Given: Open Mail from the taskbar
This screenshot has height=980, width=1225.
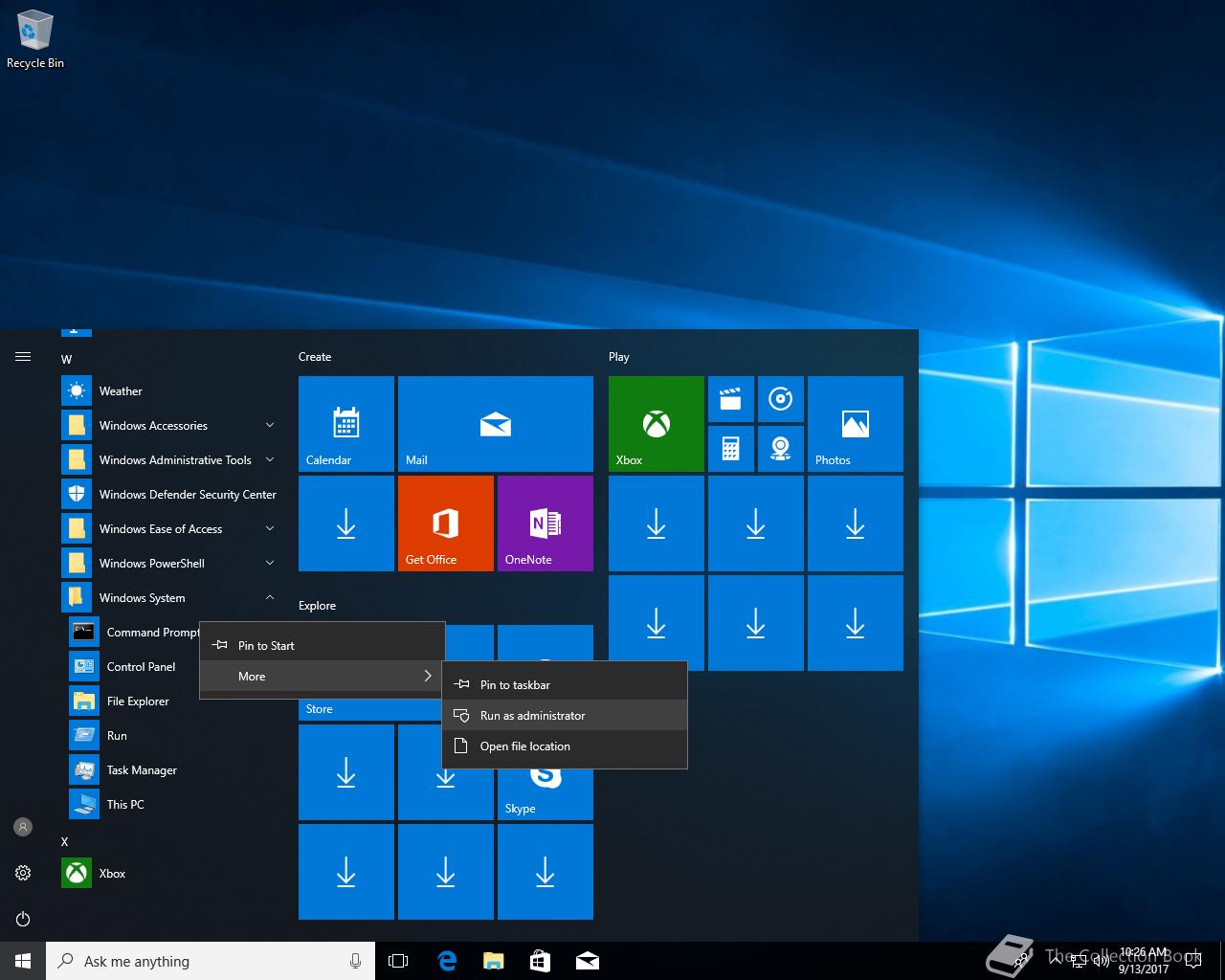Looking at the screenshot, I should tap(587, 961).
